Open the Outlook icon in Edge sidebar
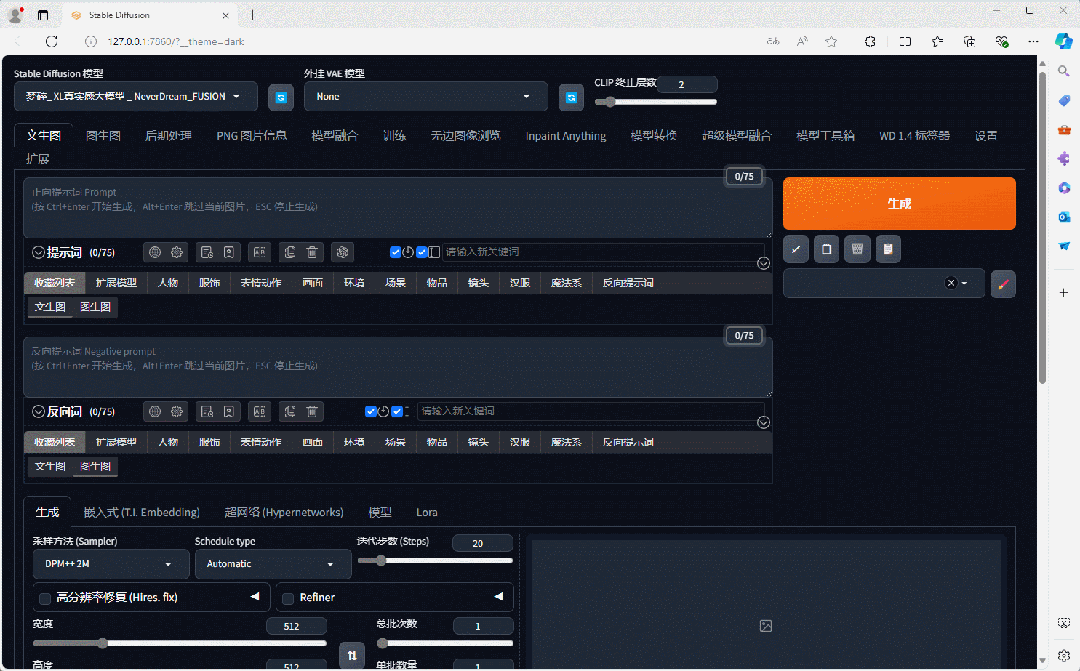The image size is (1080, 671). click(x=1063, y=217)
